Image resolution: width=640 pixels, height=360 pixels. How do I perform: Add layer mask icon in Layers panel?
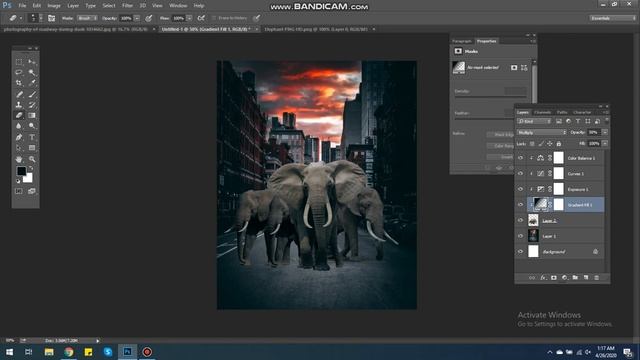pos(553,278)
